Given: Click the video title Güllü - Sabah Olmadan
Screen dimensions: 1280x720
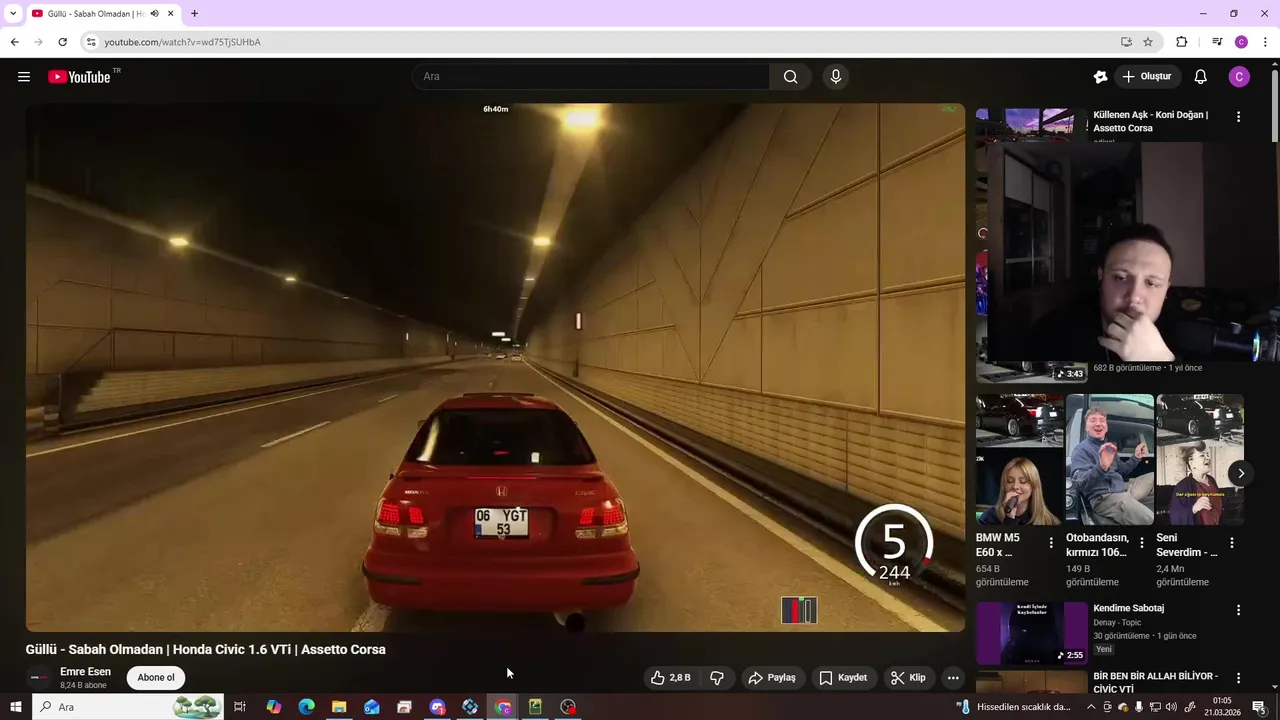Looking at the screenshot, I should 205,649.
